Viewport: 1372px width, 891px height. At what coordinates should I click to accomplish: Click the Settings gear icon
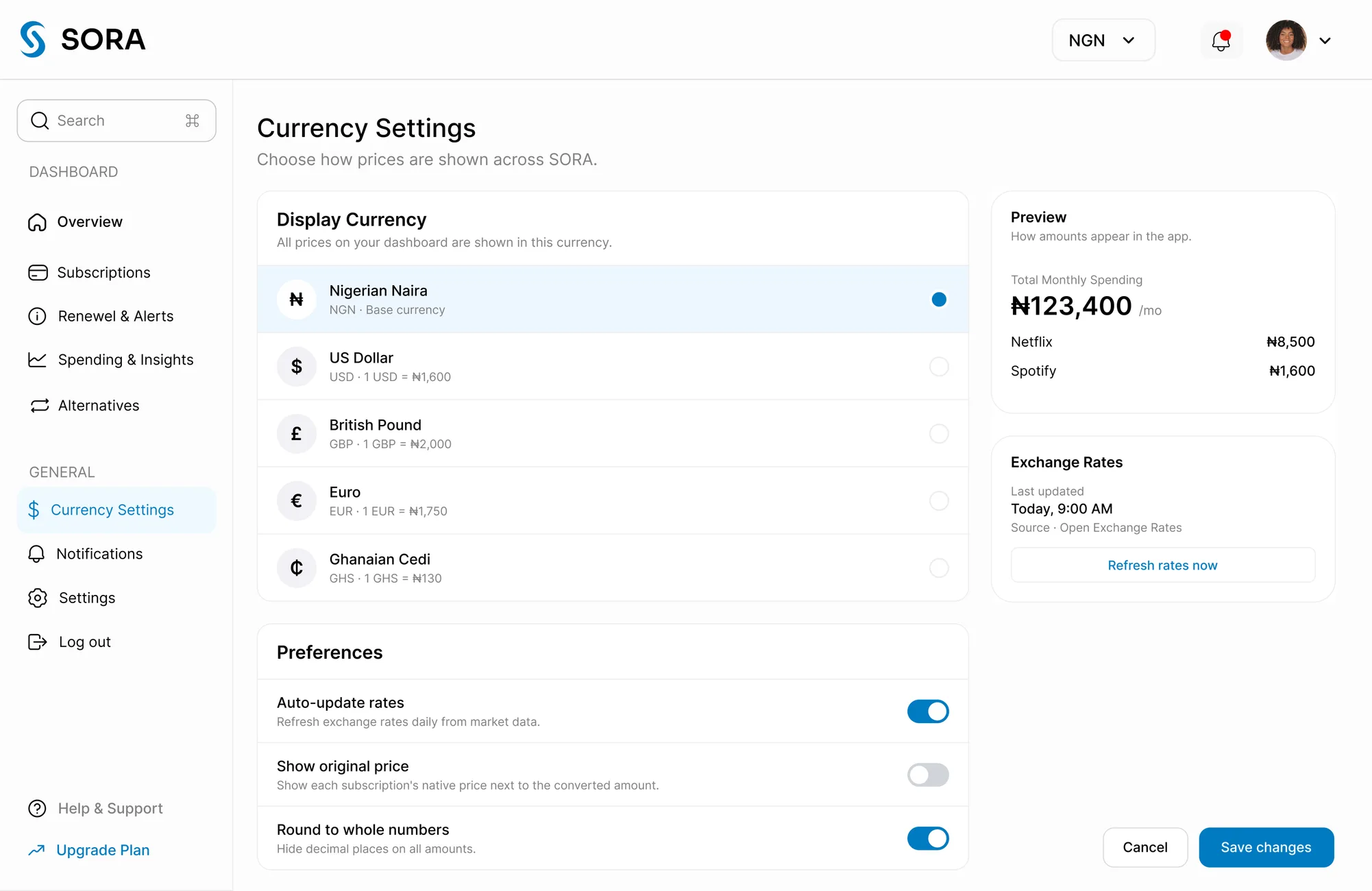click(x=38, y=598)
